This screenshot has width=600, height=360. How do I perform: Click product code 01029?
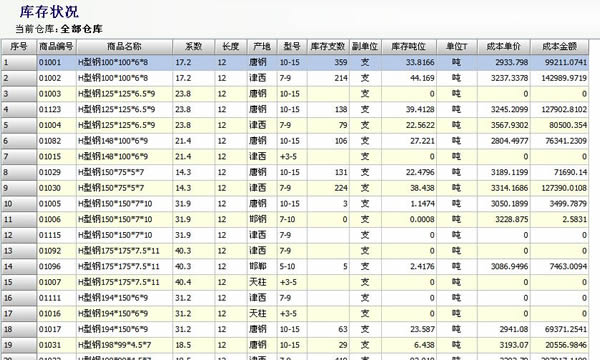(50, 172)
